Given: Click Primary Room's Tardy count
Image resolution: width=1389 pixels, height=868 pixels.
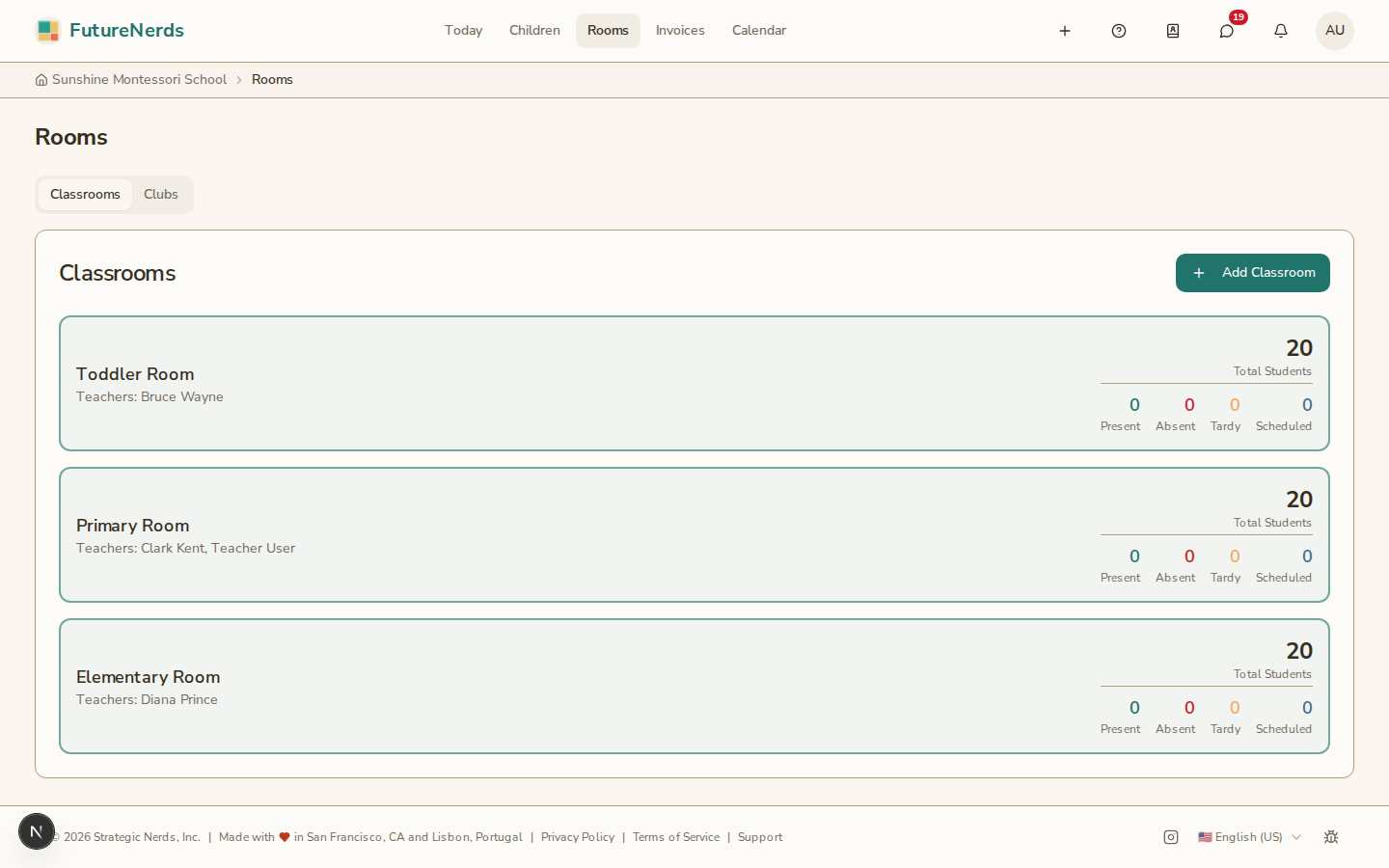Looking at the screenshot, I should click(x=1235, y=556).
